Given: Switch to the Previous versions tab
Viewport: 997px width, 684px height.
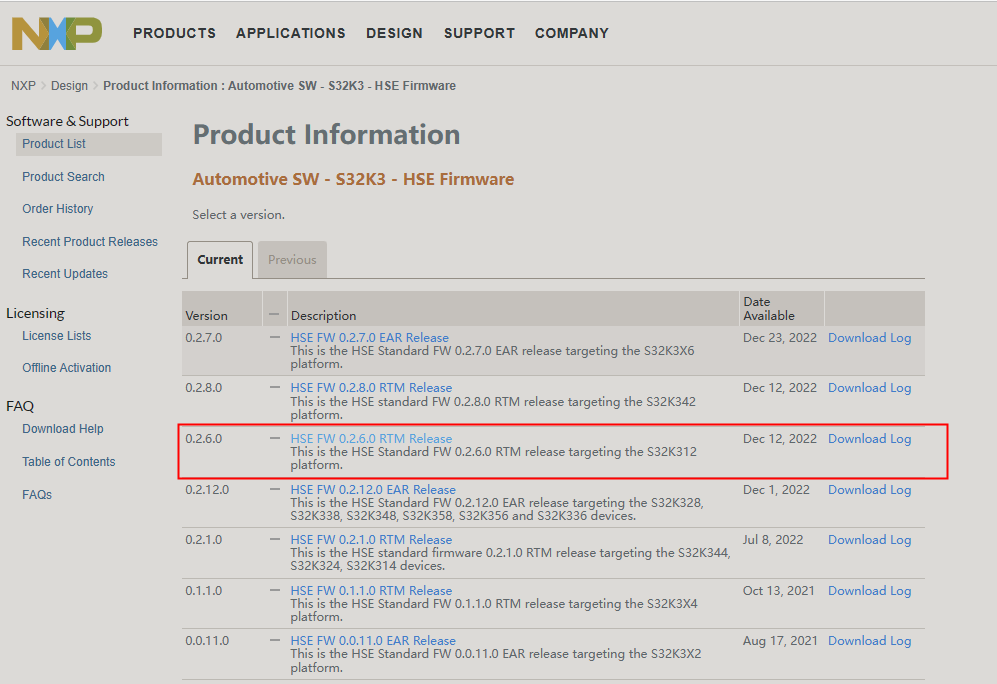Looking at the screenshot, I should [x=291, y=259].
